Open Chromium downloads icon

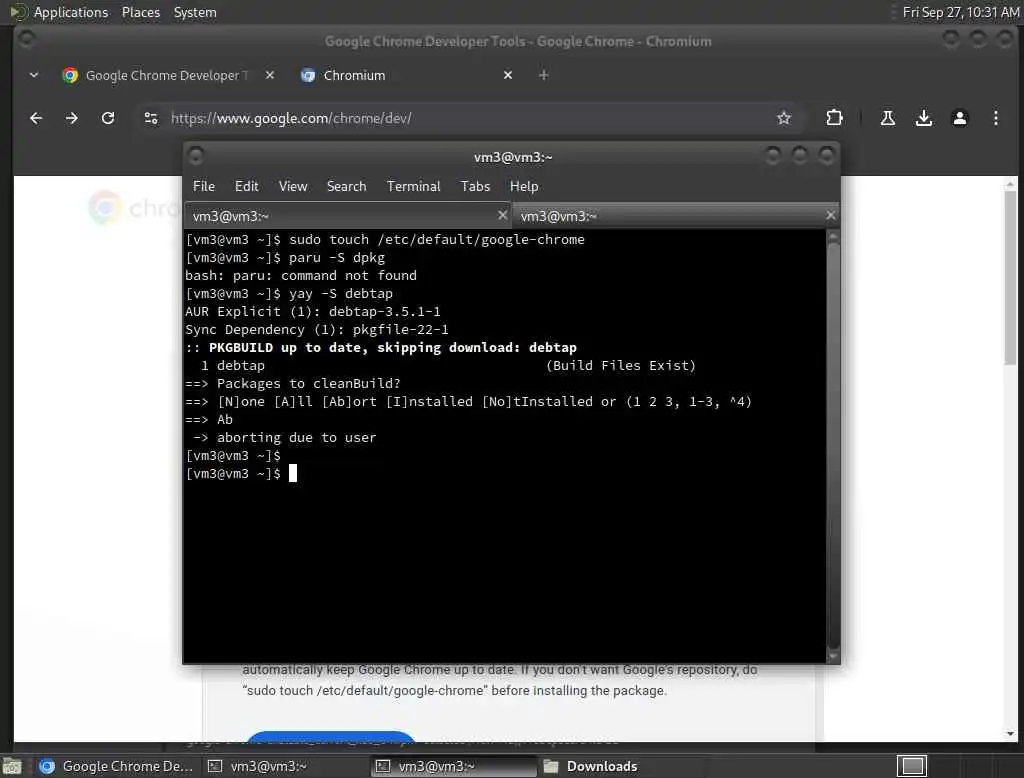(923, 118)
